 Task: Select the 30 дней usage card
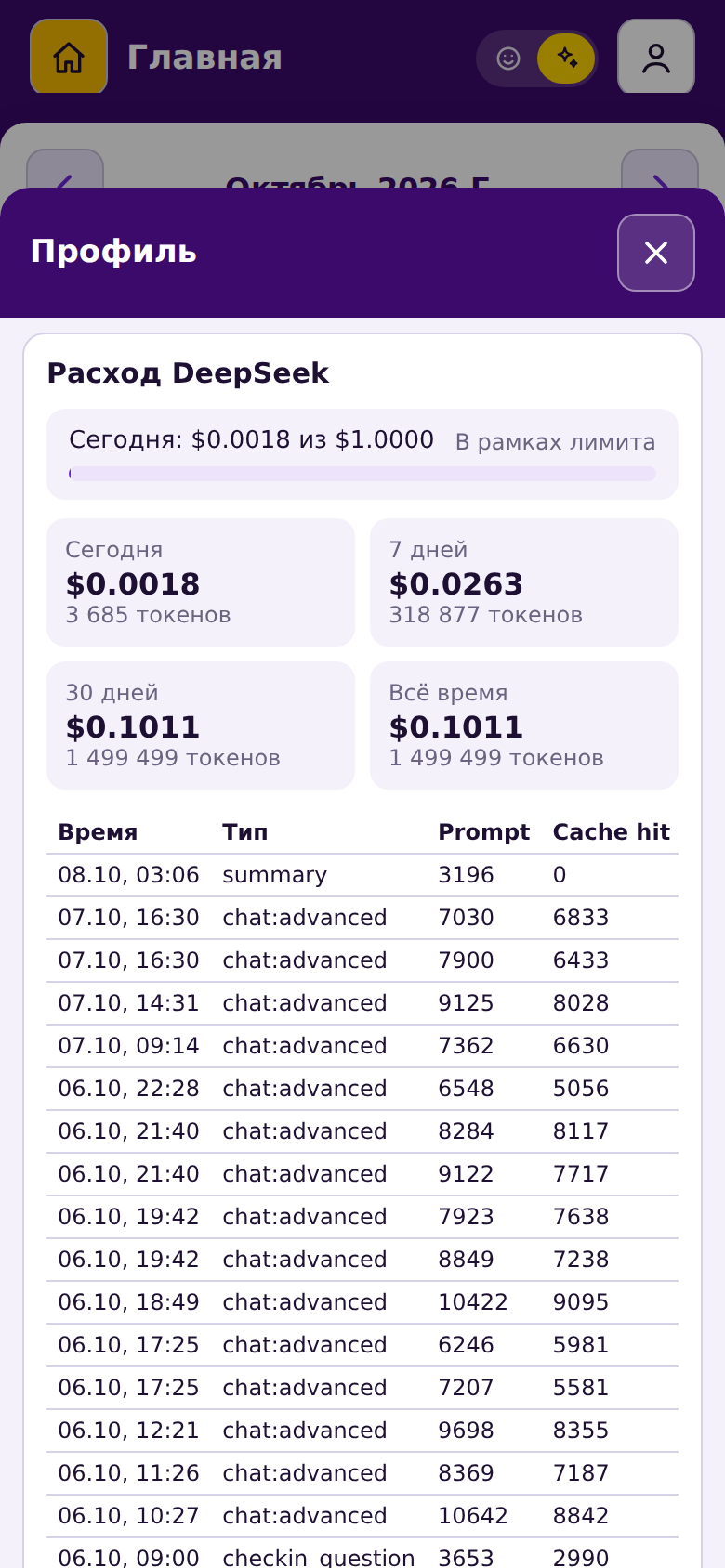click(201, 725)
